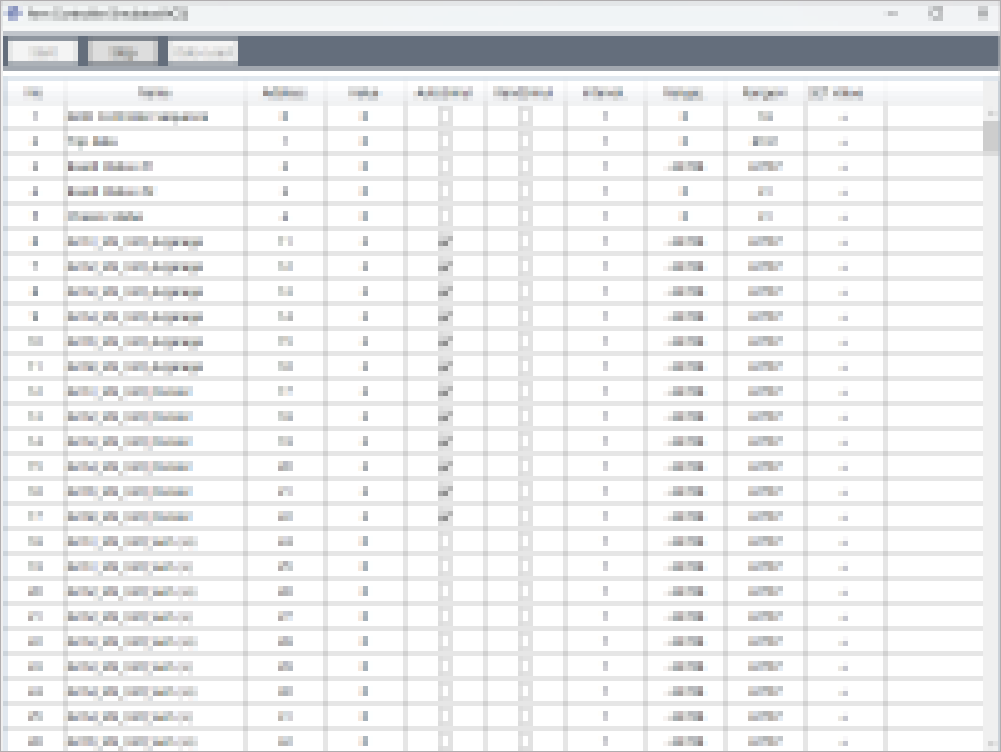Click the Value cell in row 5

(x=365, y=216)
